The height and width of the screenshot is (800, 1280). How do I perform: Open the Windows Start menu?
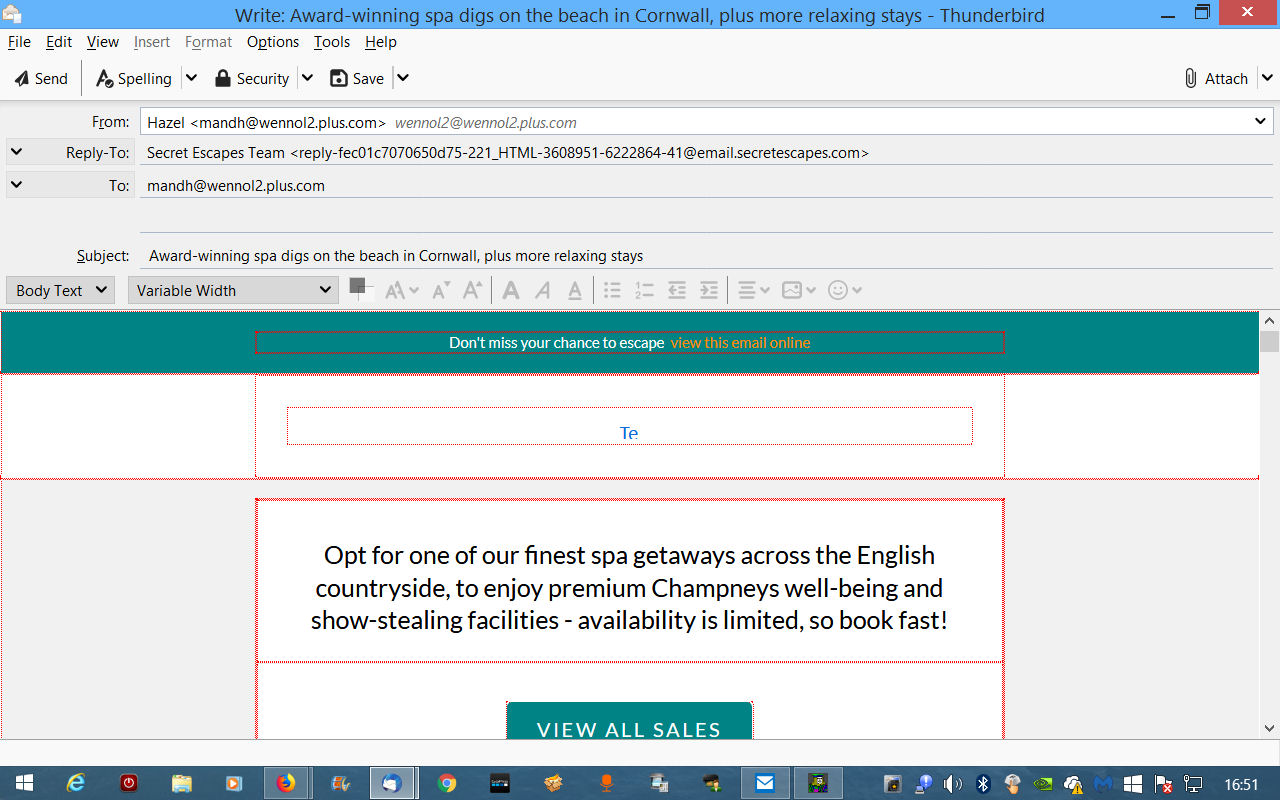tap(22, 783)
